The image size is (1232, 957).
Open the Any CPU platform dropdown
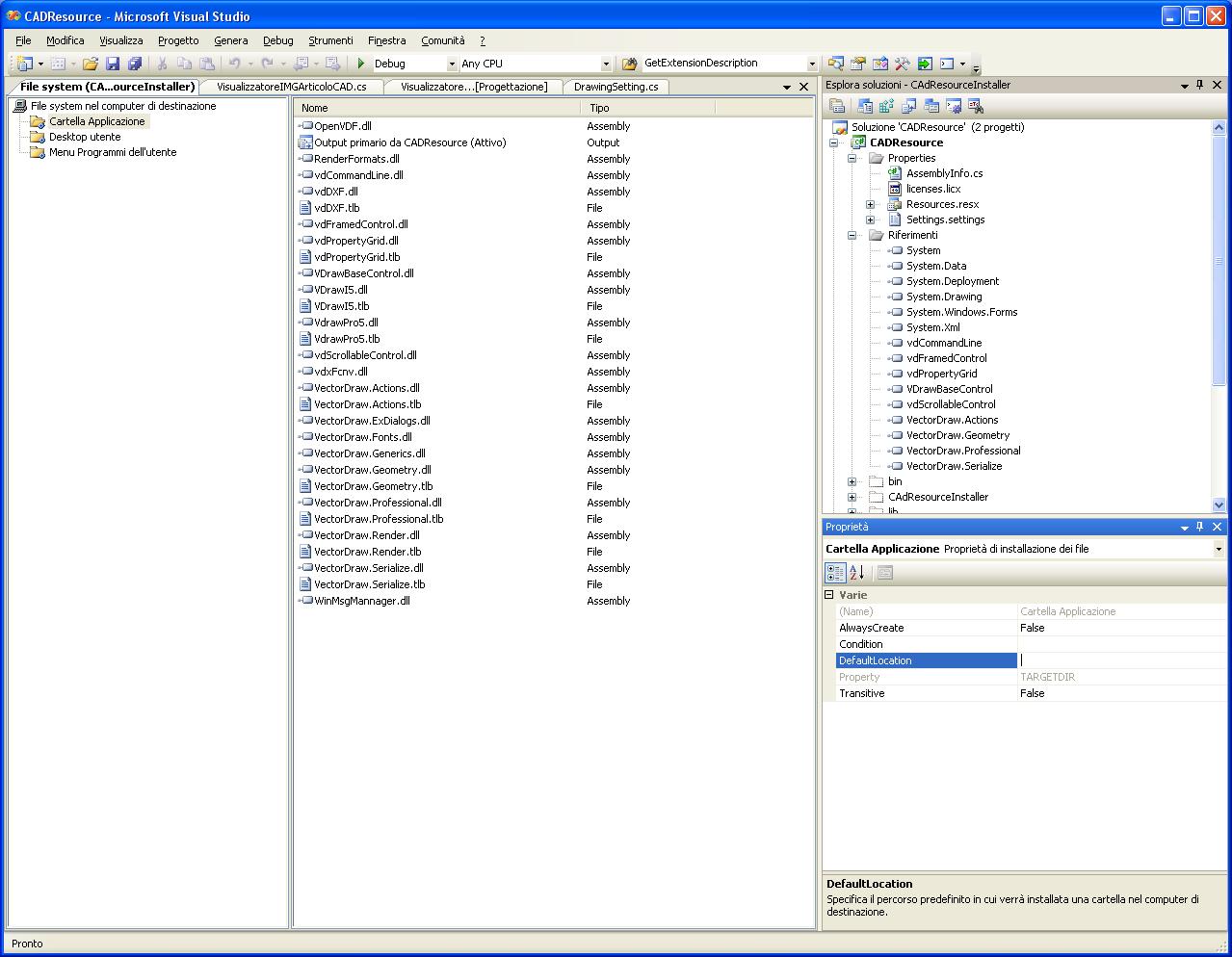coord(606,64)
